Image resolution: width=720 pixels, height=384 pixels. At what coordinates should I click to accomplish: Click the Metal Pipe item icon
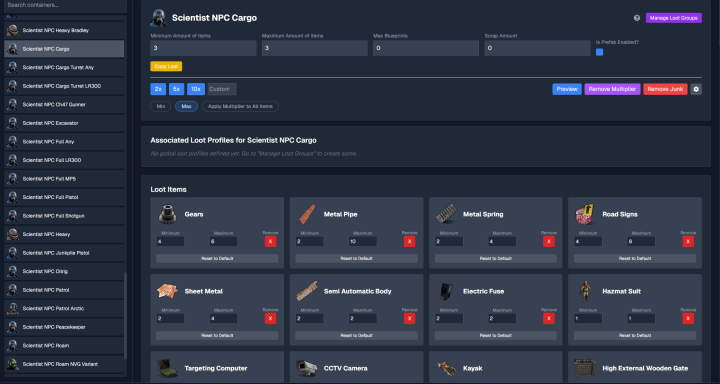pos(306,214)
